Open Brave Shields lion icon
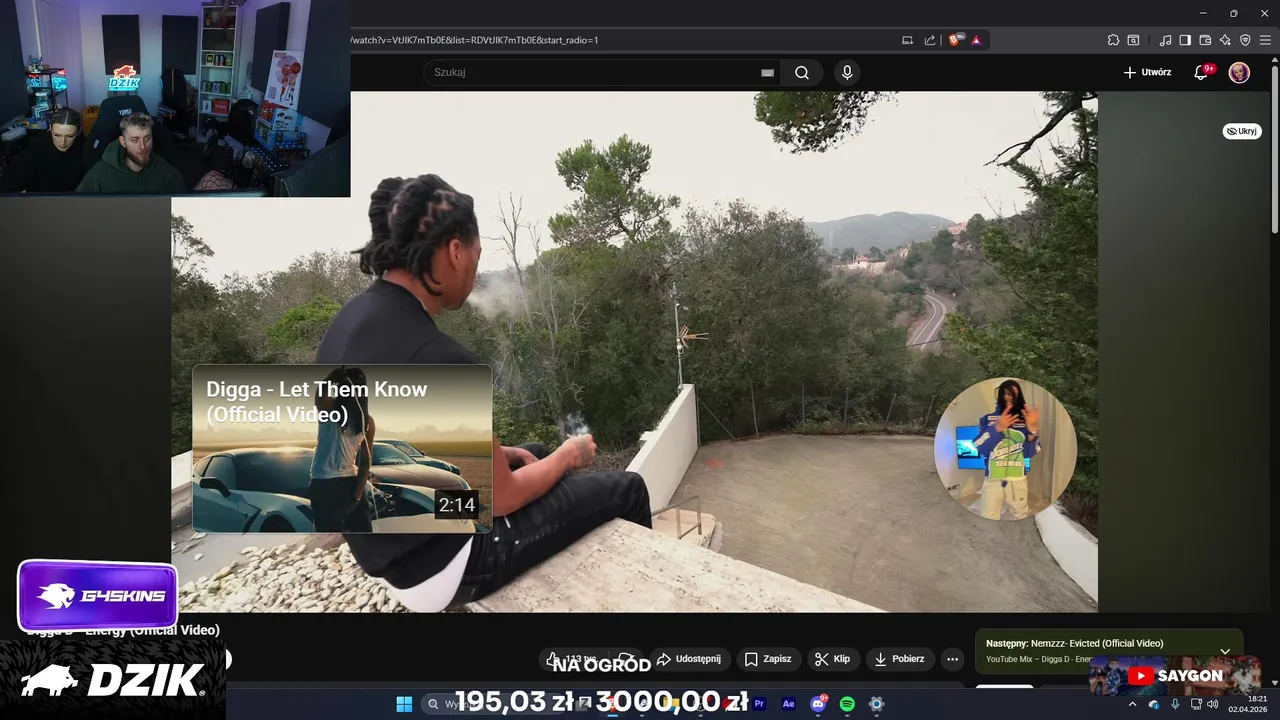Image resolution: width=1280 pixels, height=720 pixels. (955, 40)
